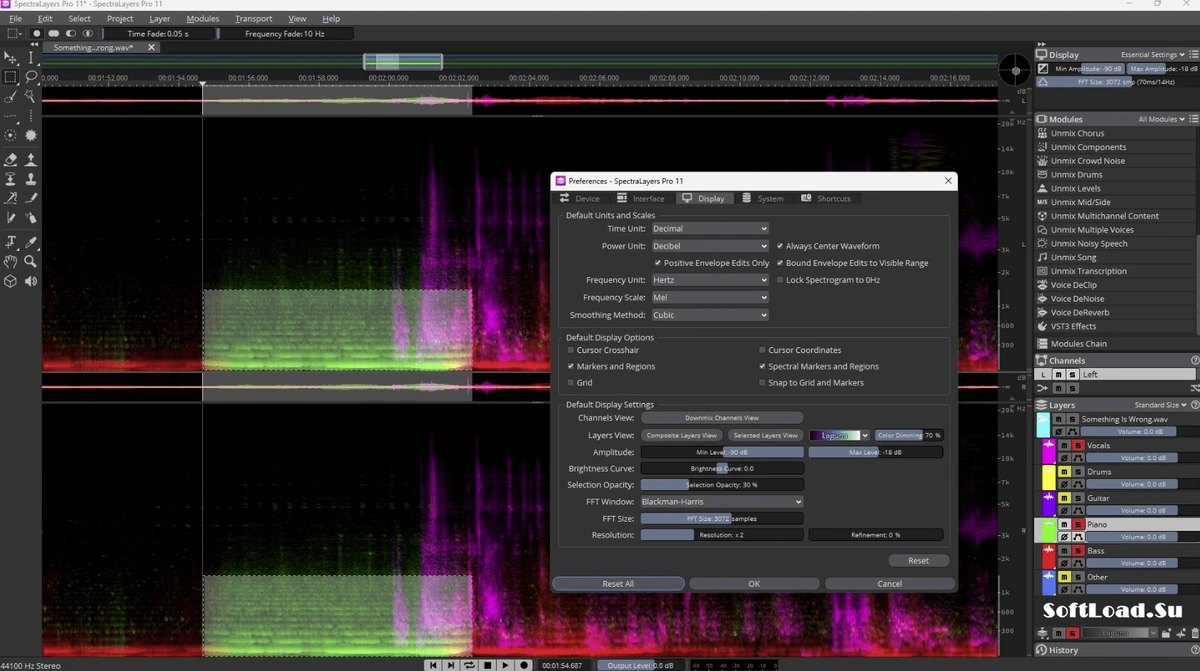Open the Power Unit dropdown

pyautogui.click(x=710, y=246)
